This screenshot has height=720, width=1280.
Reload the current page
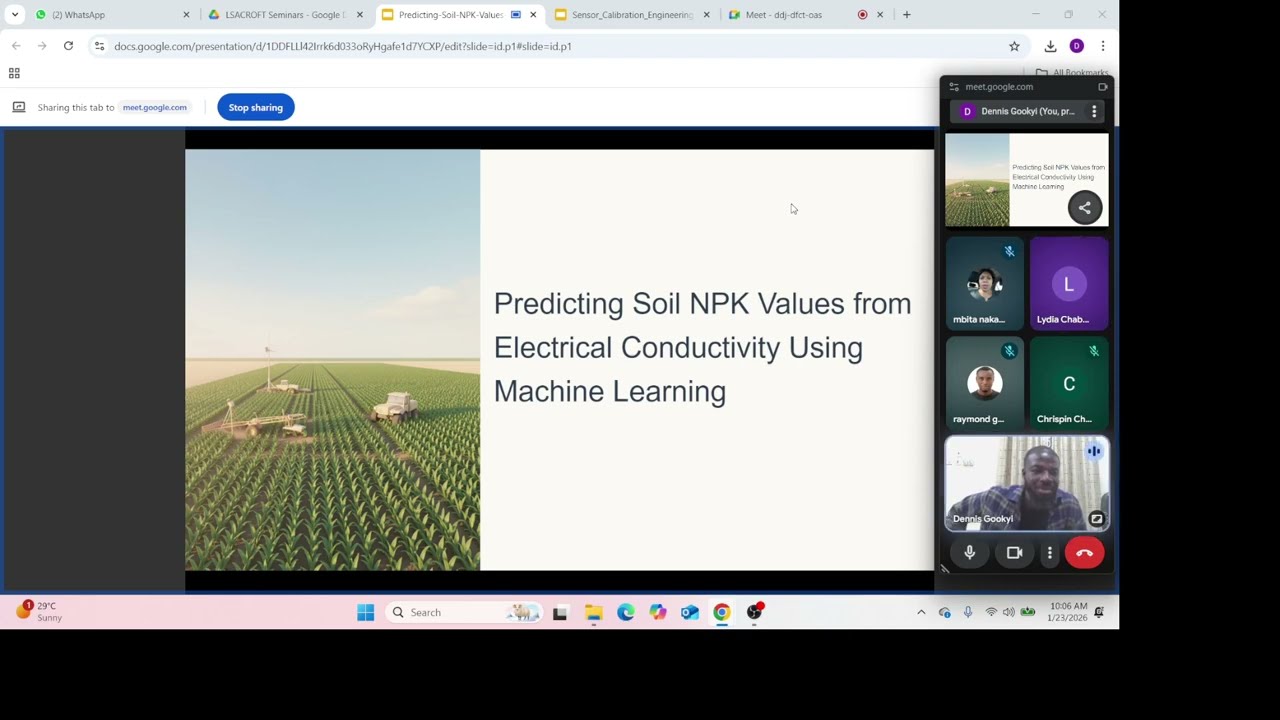[68, 46]
